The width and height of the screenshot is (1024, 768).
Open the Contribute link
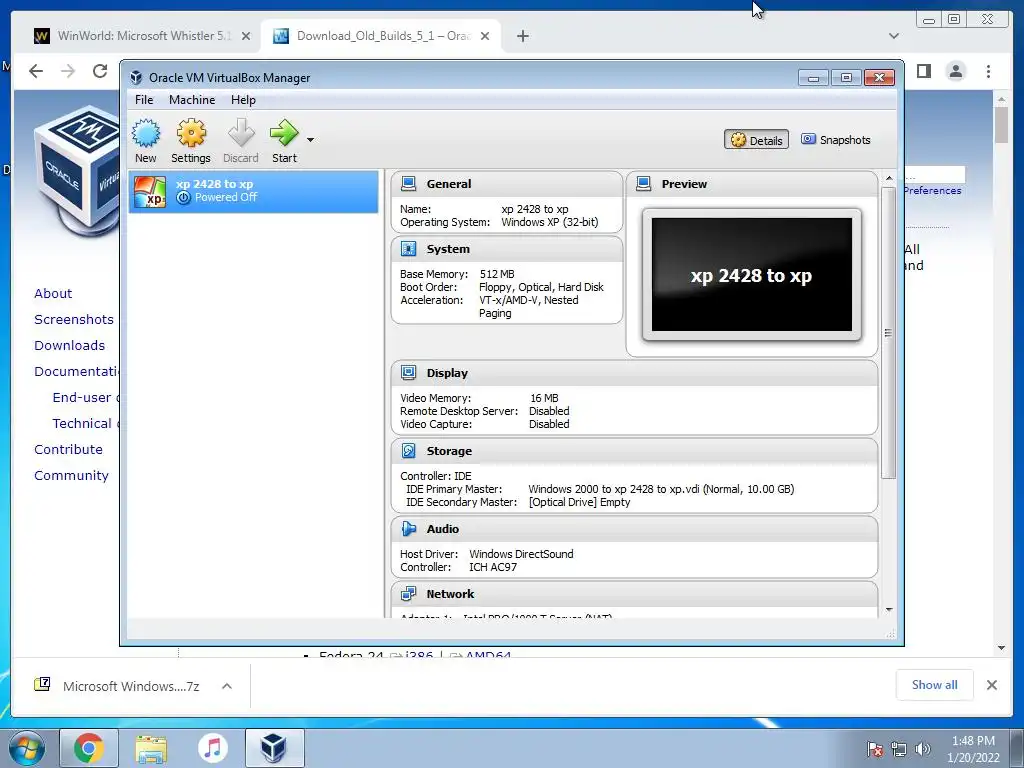coord(69,449)
